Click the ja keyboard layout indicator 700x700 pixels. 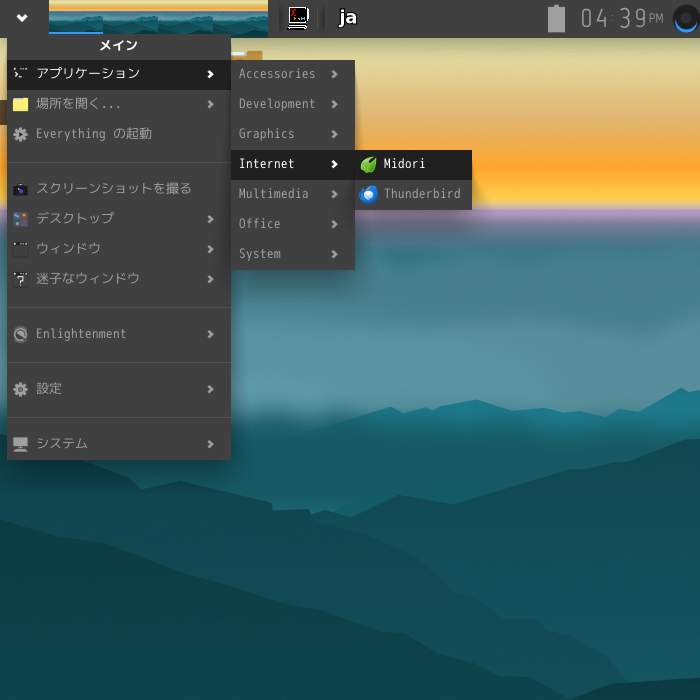pyautogui.click(x=348, y=18)
